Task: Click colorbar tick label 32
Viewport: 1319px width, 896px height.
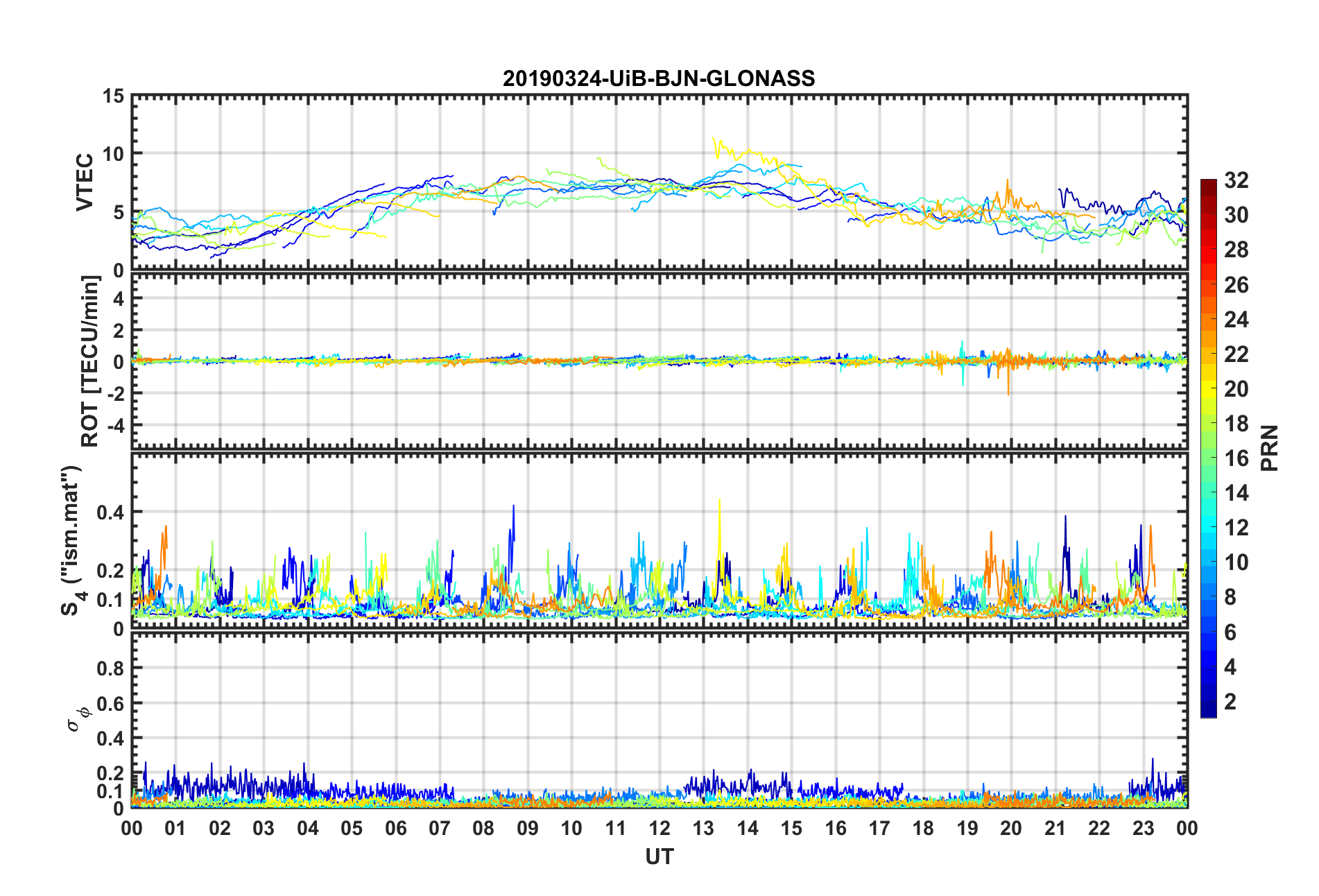Action: click(x=1236, y=180)
